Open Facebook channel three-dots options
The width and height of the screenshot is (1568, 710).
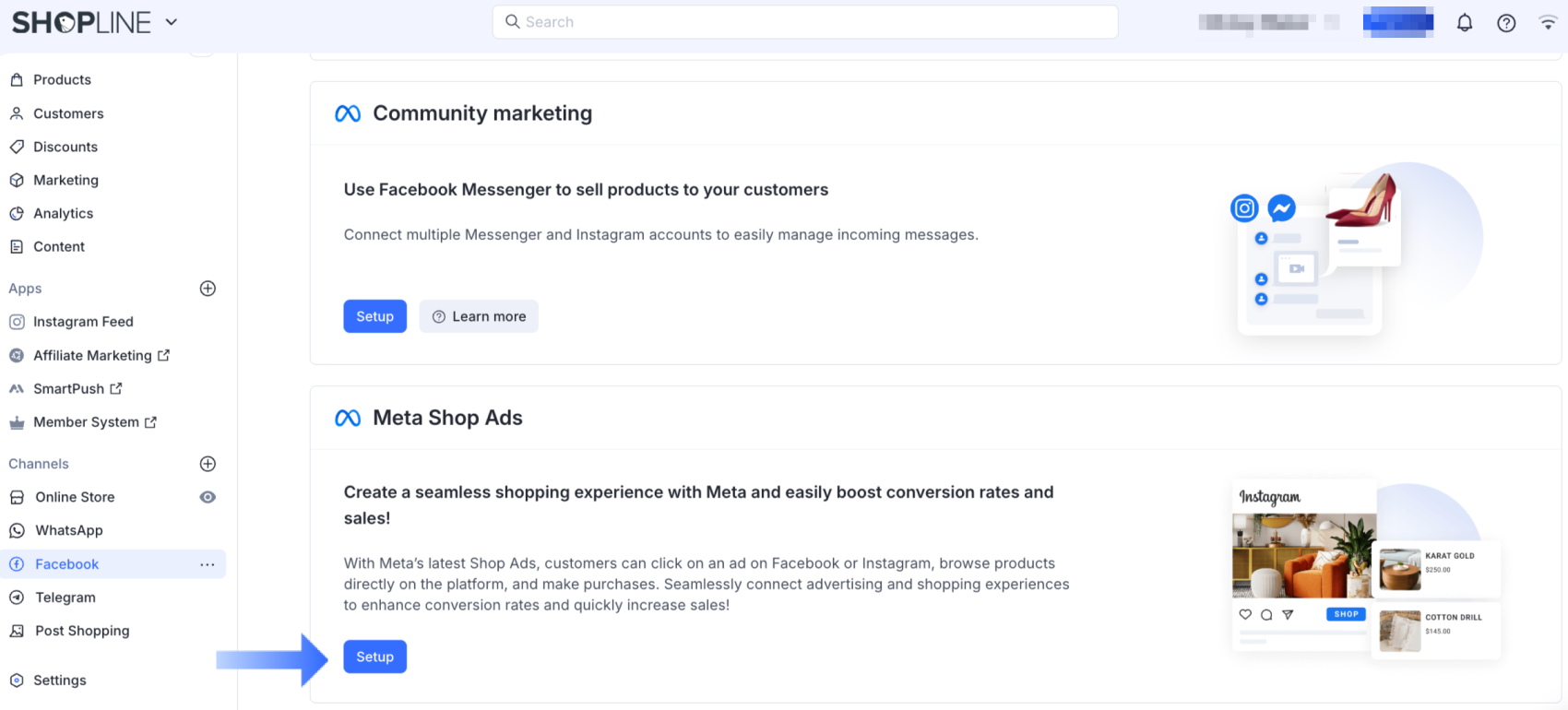coord(208,564)
